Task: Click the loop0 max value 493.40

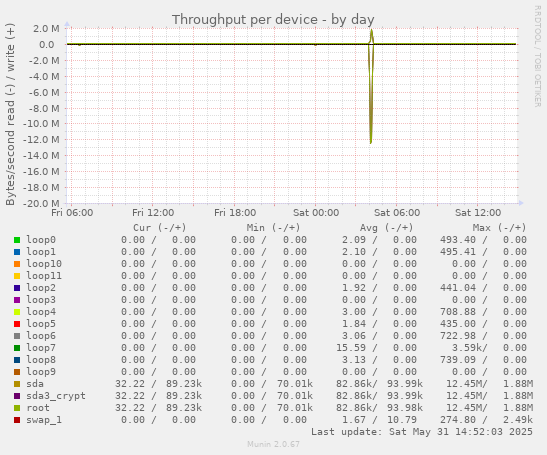Action: point(458,240)
